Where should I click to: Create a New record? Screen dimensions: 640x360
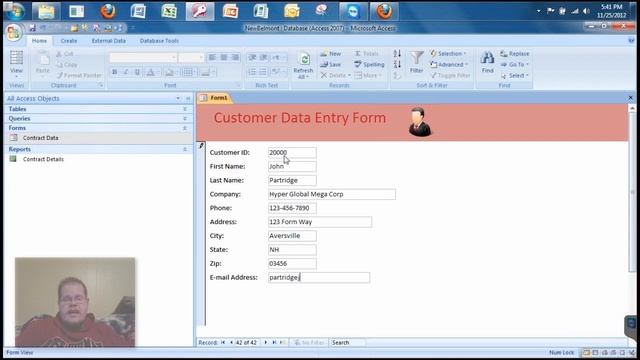click(331, 54)
